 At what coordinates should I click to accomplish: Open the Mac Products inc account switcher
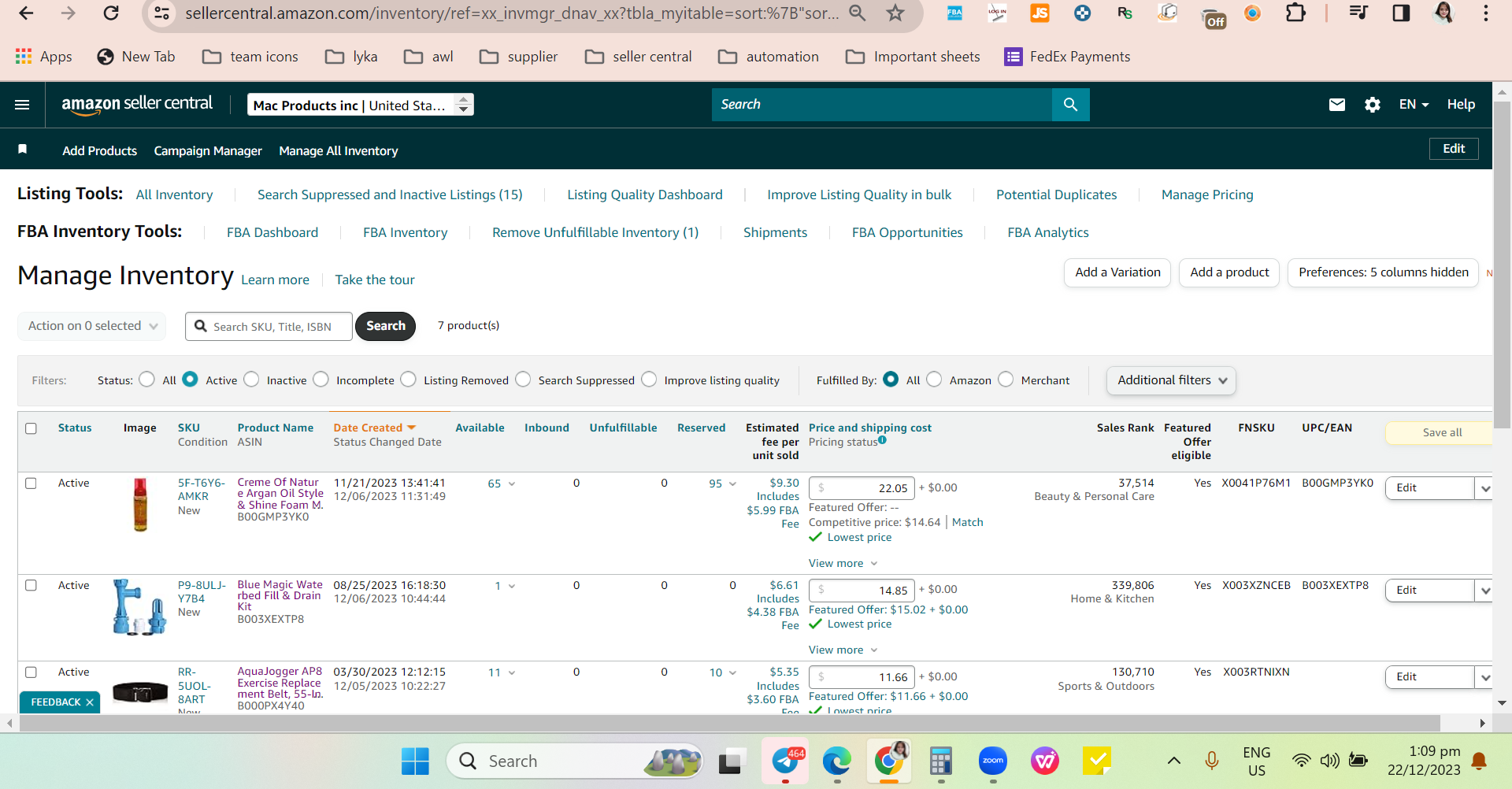pos(361,105)
